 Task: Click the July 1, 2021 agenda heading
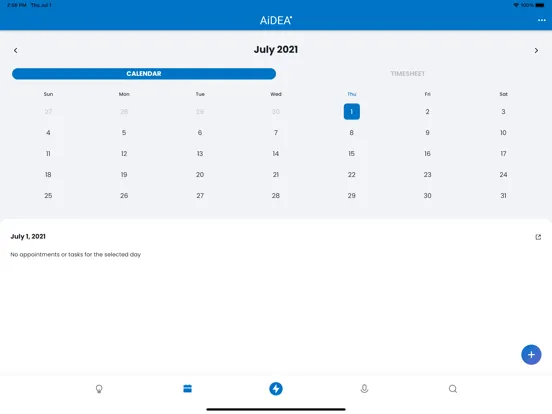[x=28, y=237]
